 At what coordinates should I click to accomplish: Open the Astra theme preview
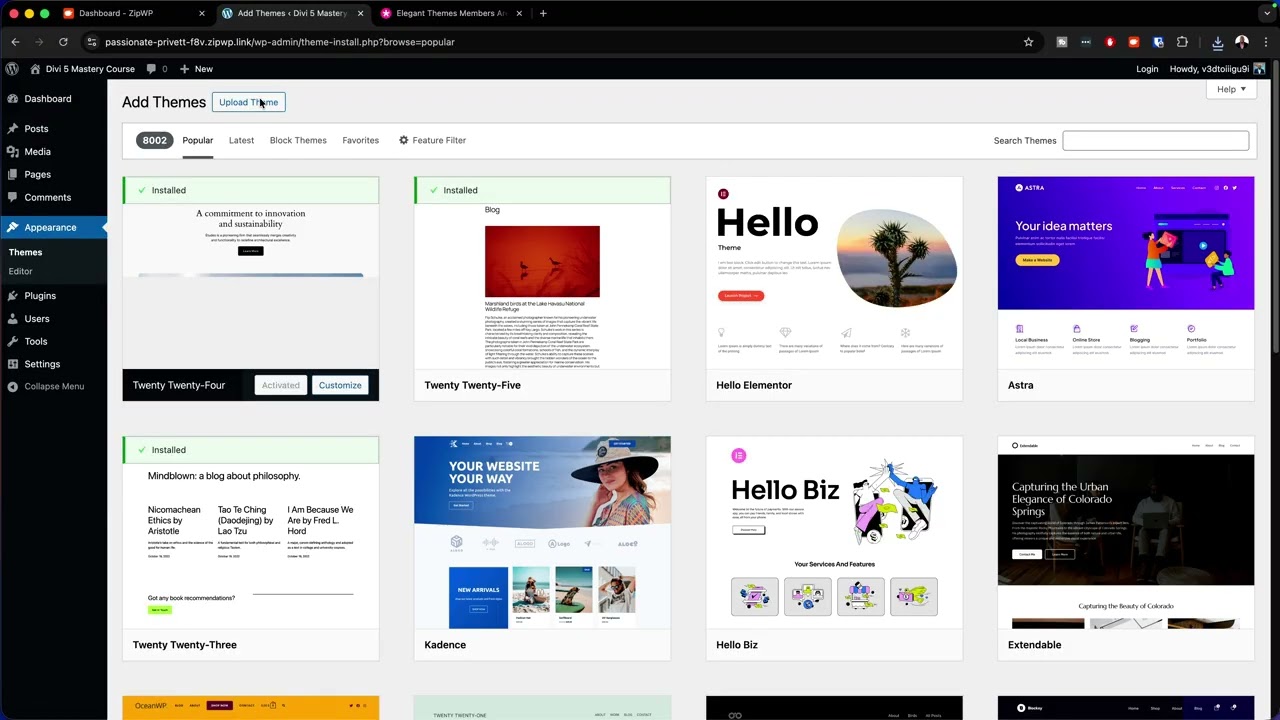pos(1125,273)
